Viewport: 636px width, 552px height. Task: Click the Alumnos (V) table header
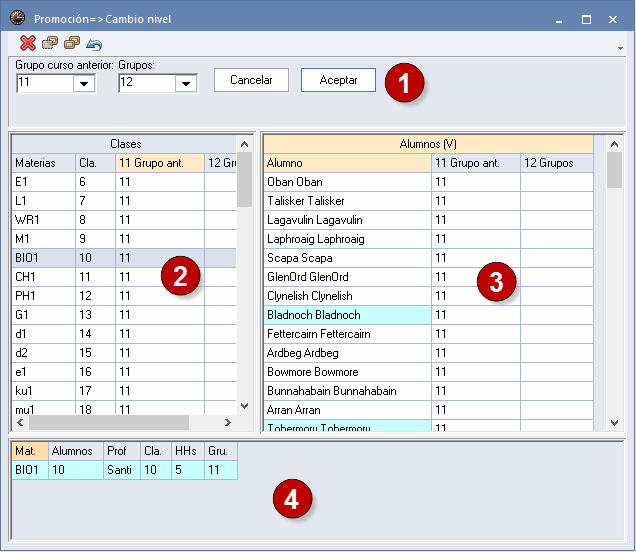click(428, 144)
